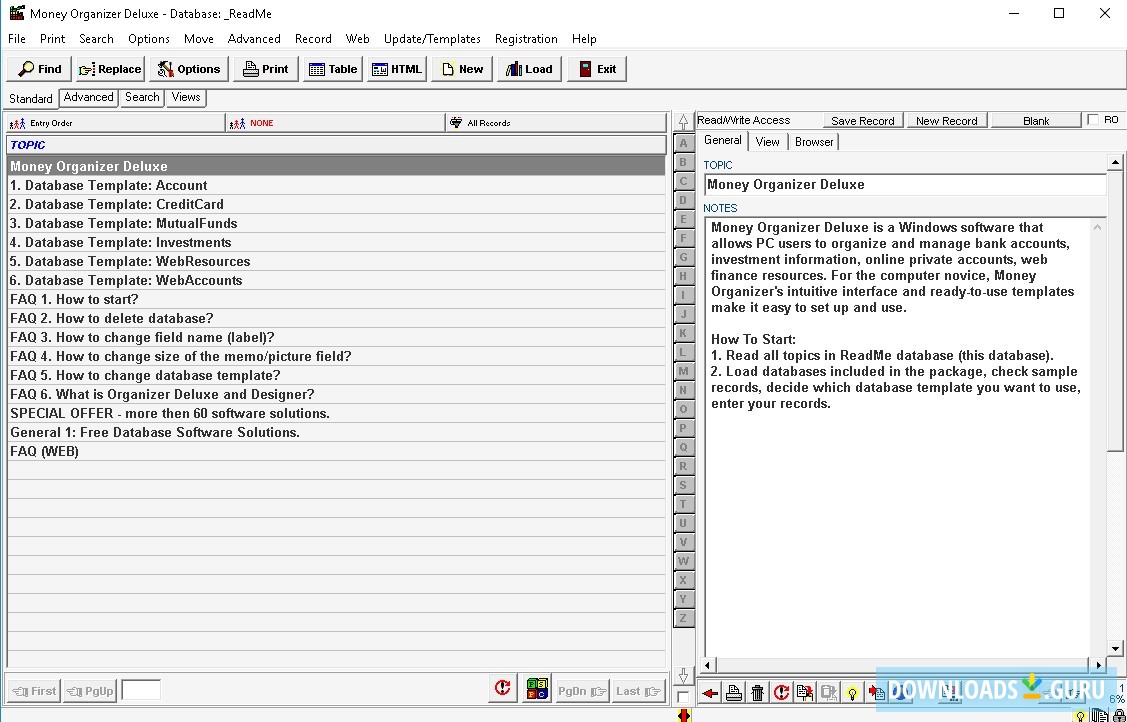
Task: Open the All Records filter selector
Action: [556, 122]
